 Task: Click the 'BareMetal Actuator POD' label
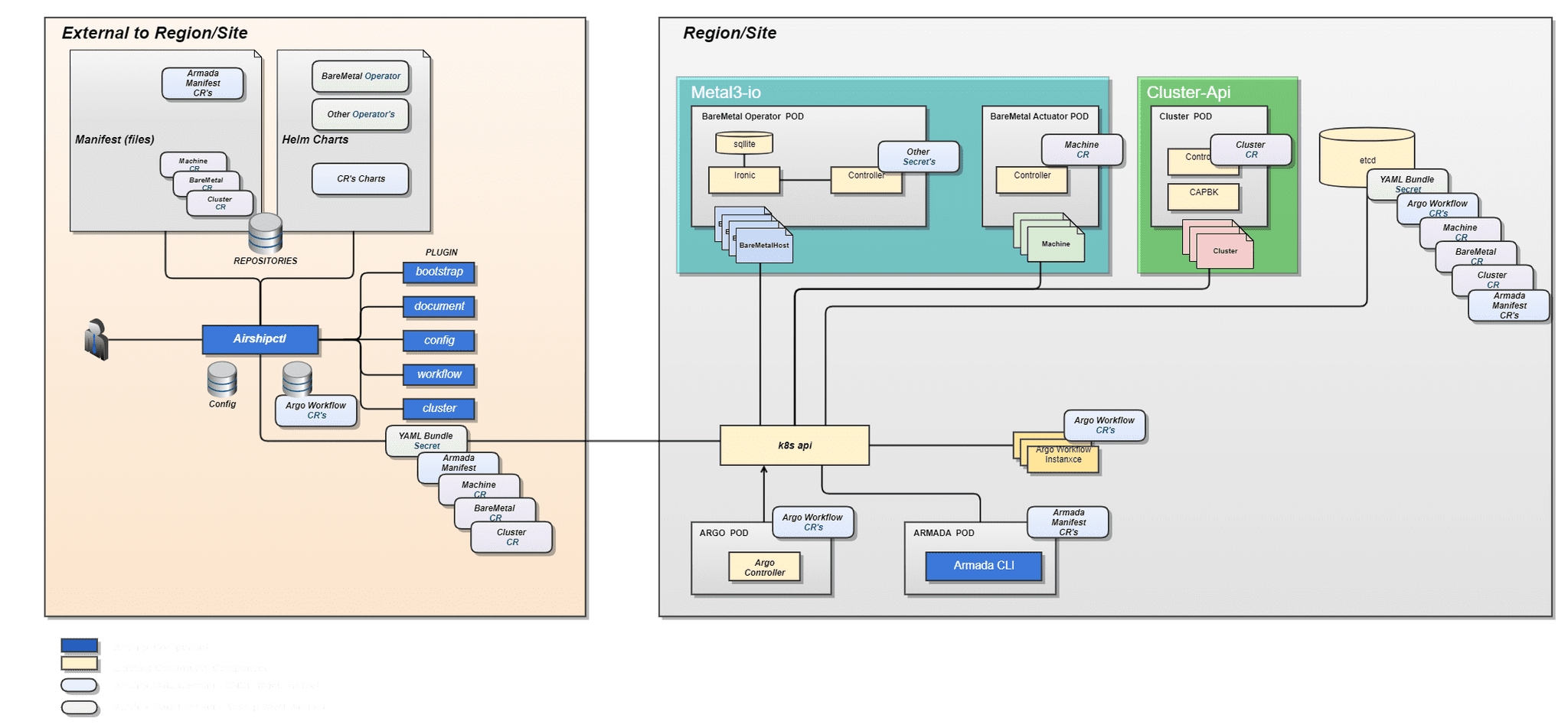[1039, 116]
